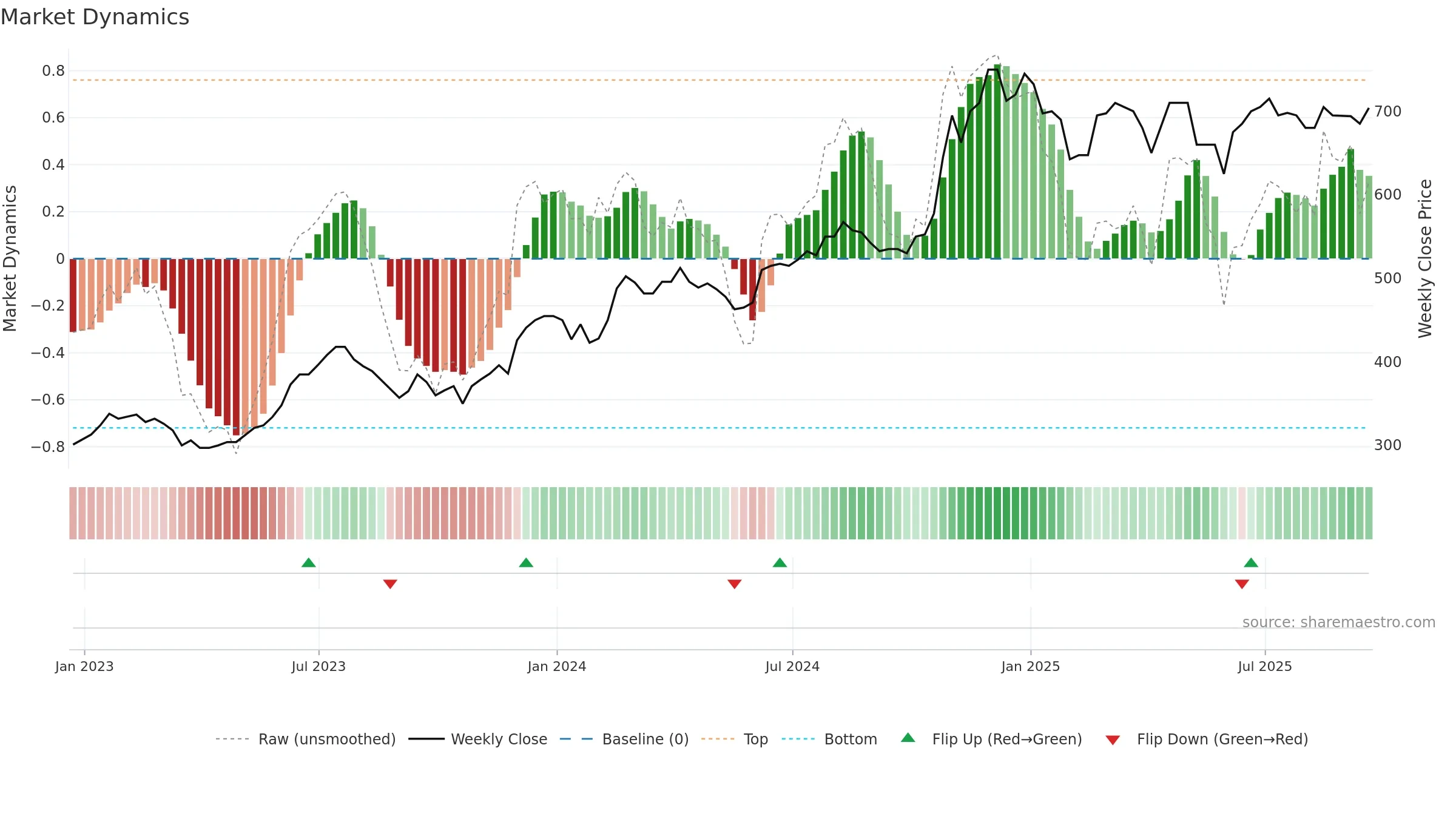Click the 0 baseline tick label
Viewport: 1456px width, 819px height.
[x=60, y=259]
